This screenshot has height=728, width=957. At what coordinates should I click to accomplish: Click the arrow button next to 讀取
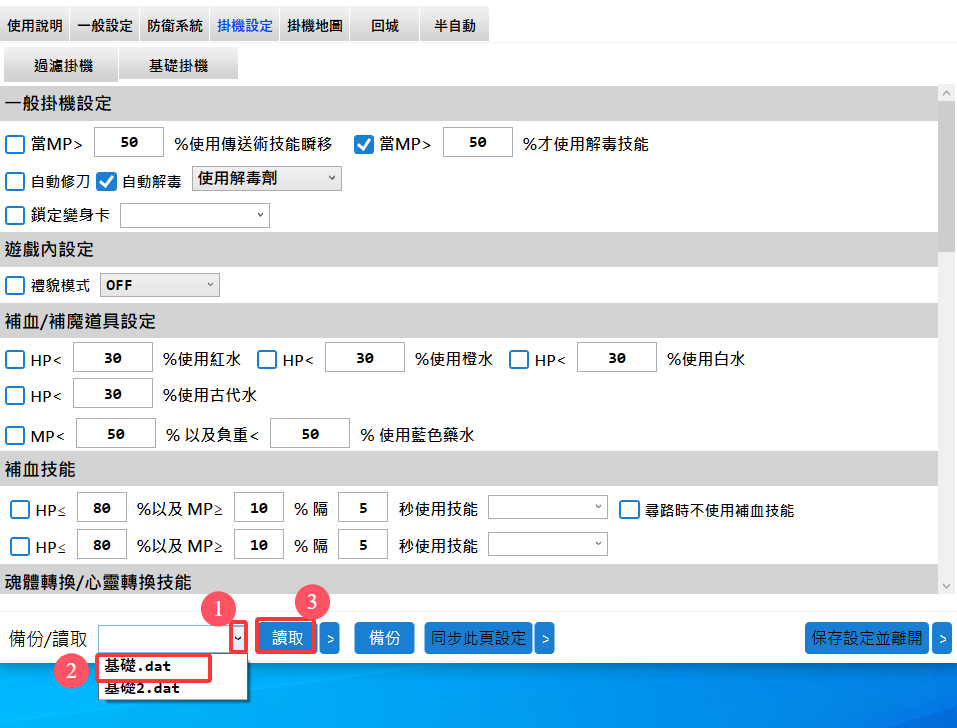coord(330,637)
